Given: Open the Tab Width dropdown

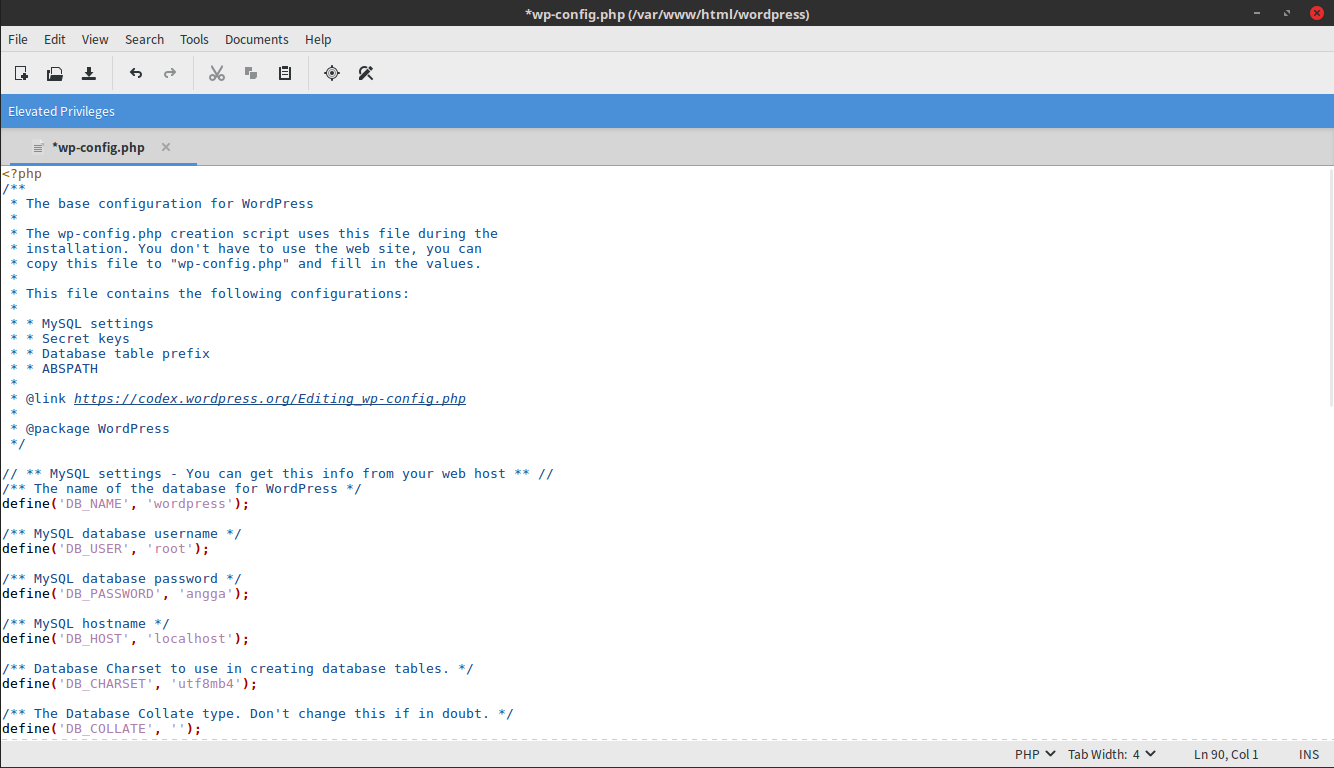Looking at the screenshot, I should pyautogui.click(x=1112, y=755).
